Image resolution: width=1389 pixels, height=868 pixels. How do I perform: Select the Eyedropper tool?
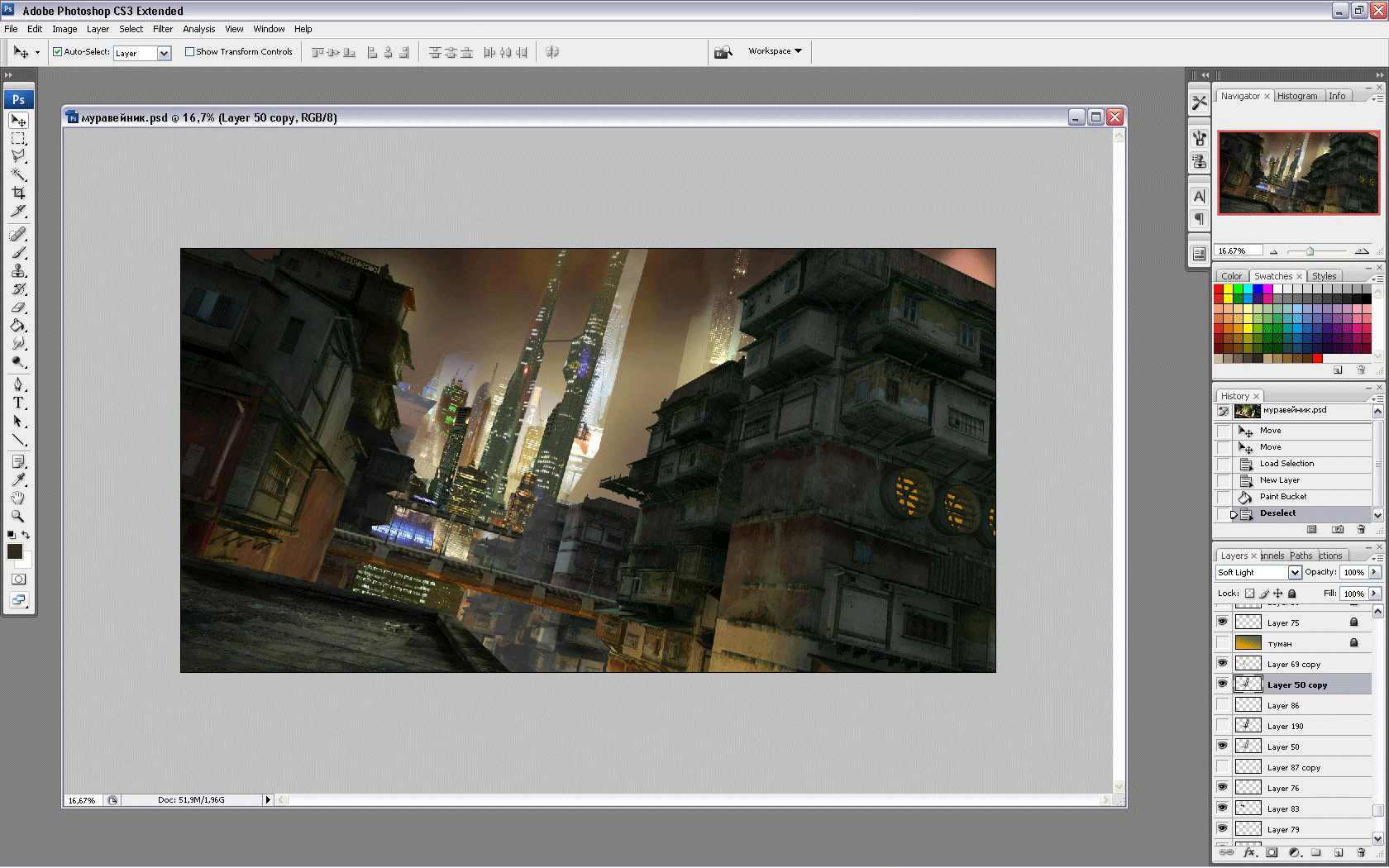[x=18, y=479]
